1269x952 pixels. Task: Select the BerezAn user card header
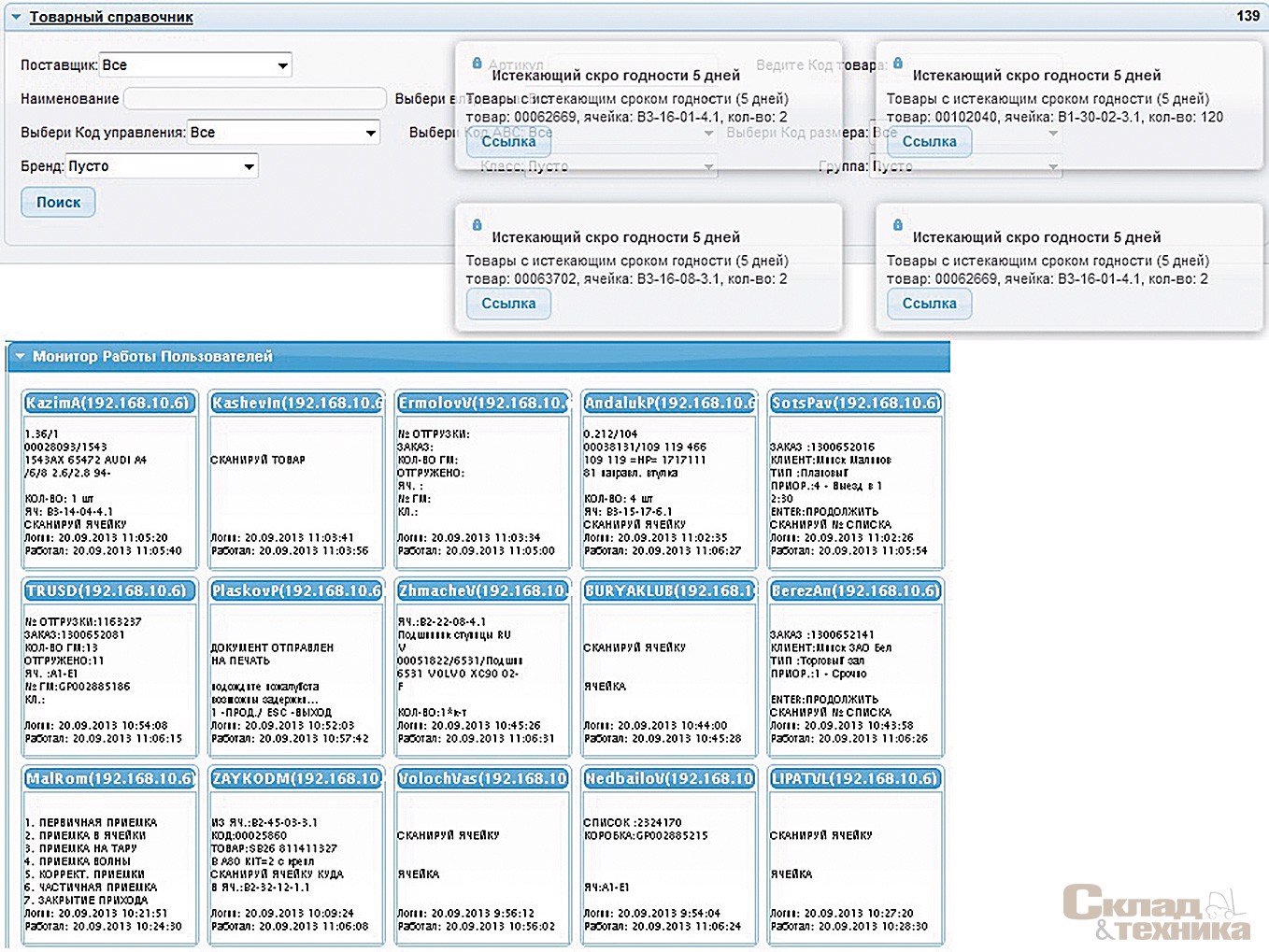pyautogui.click(x=855, y=591)
